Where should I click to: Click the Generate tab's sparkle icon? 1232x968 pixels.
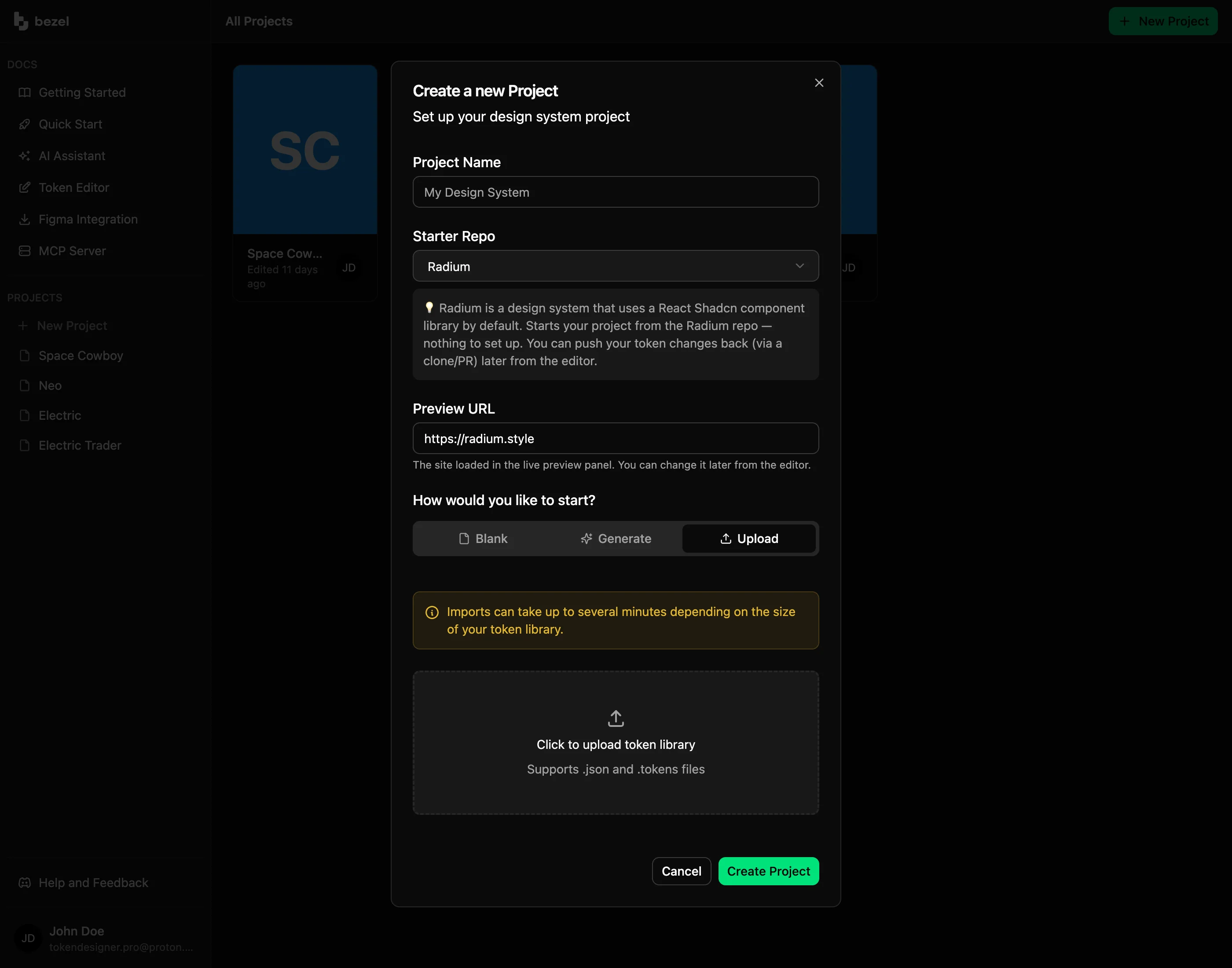coord(586,539)
